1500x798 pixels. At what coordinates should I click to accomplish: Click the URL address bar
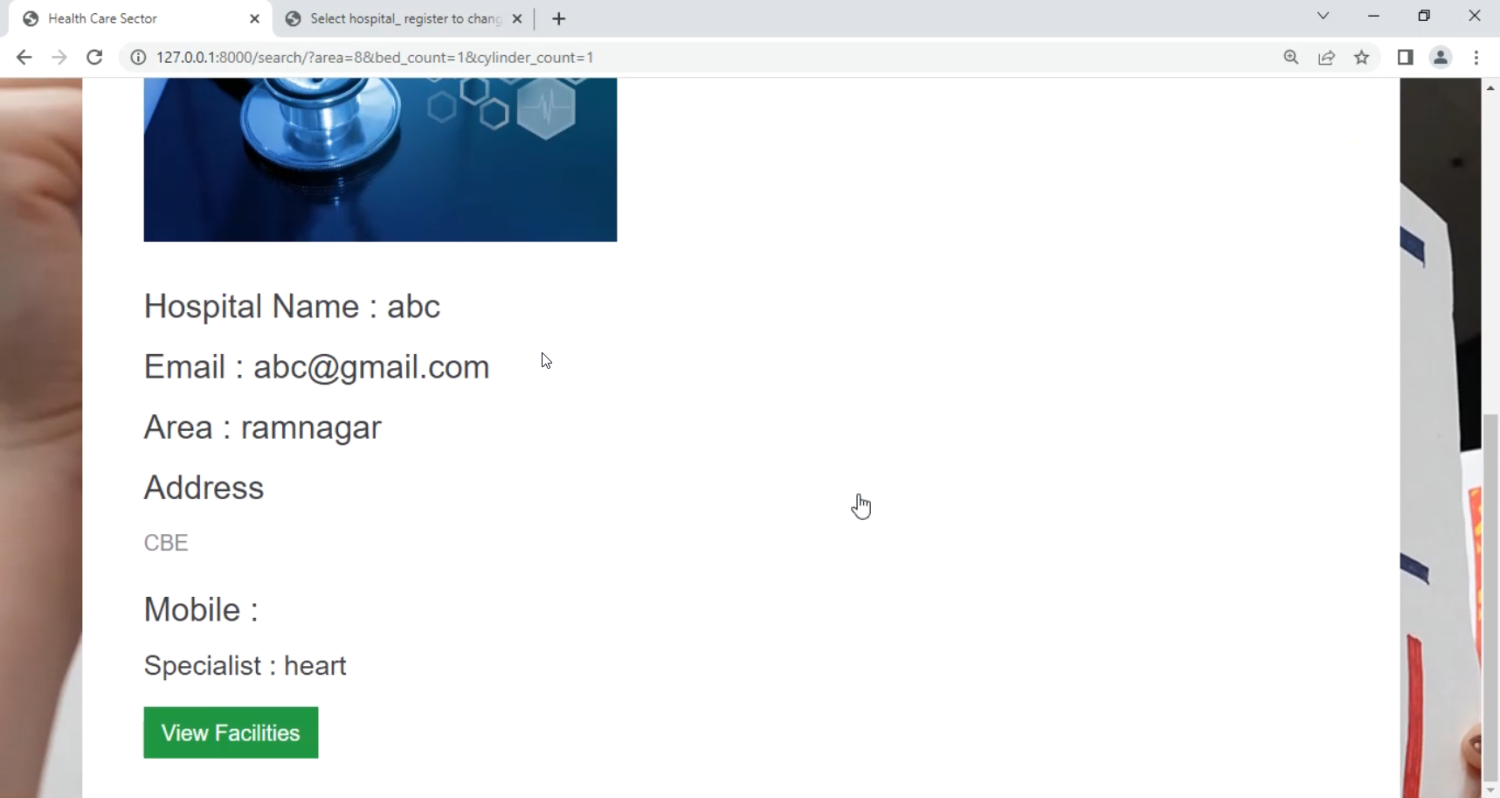pos(700,57)
